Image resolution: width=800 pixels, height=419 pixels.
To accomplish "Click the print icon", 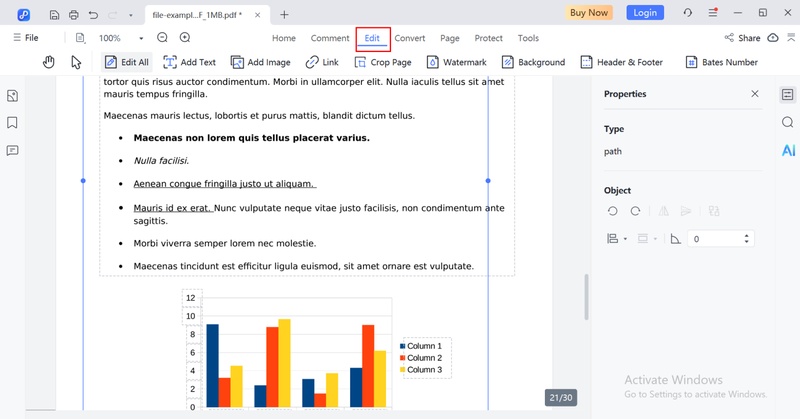I will [74, 15].
